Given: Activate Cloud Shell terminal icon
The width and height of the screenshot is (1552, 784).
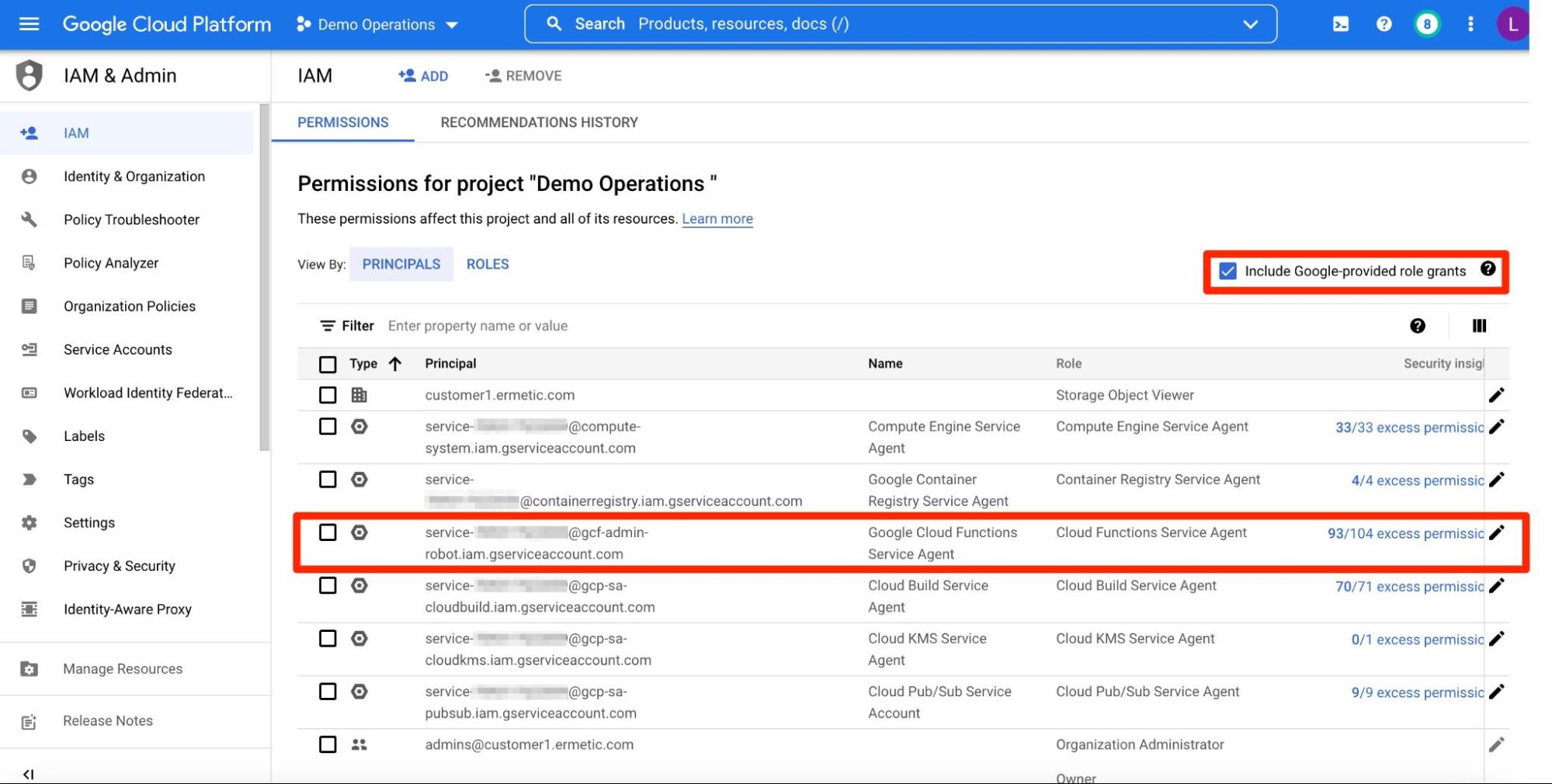Looking at the screenshot, I should pyautogui.click(x=1341, y=24).
